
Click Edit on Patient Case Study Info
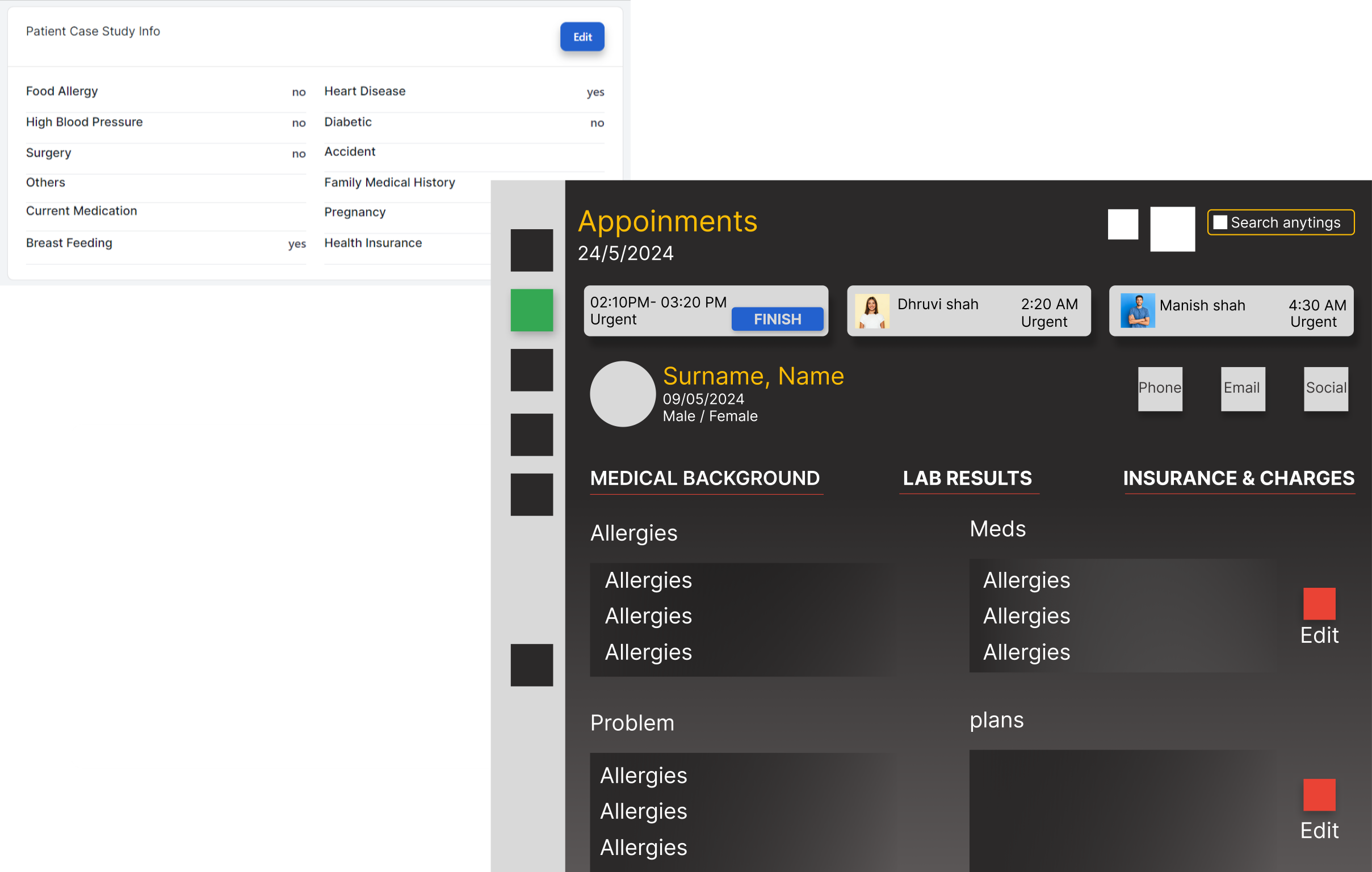(582, 36)
